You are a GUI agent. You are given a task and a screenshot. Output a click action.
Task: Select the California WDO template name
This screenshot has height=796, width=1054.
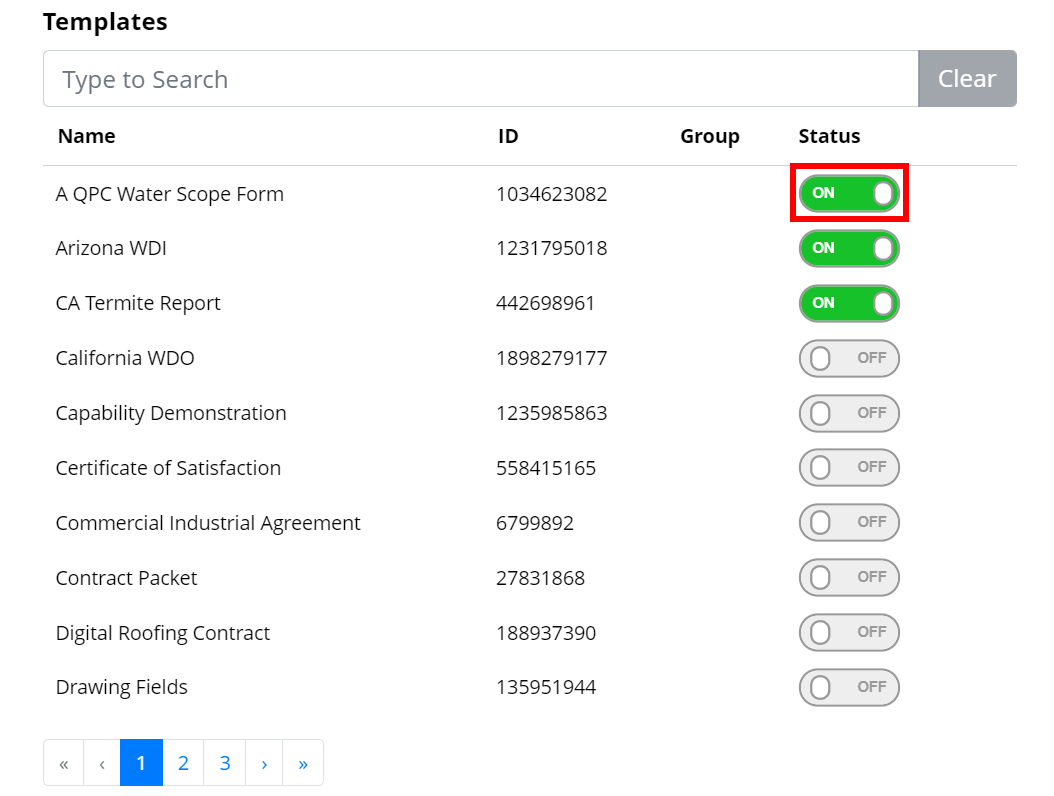[x=125, y=358]
